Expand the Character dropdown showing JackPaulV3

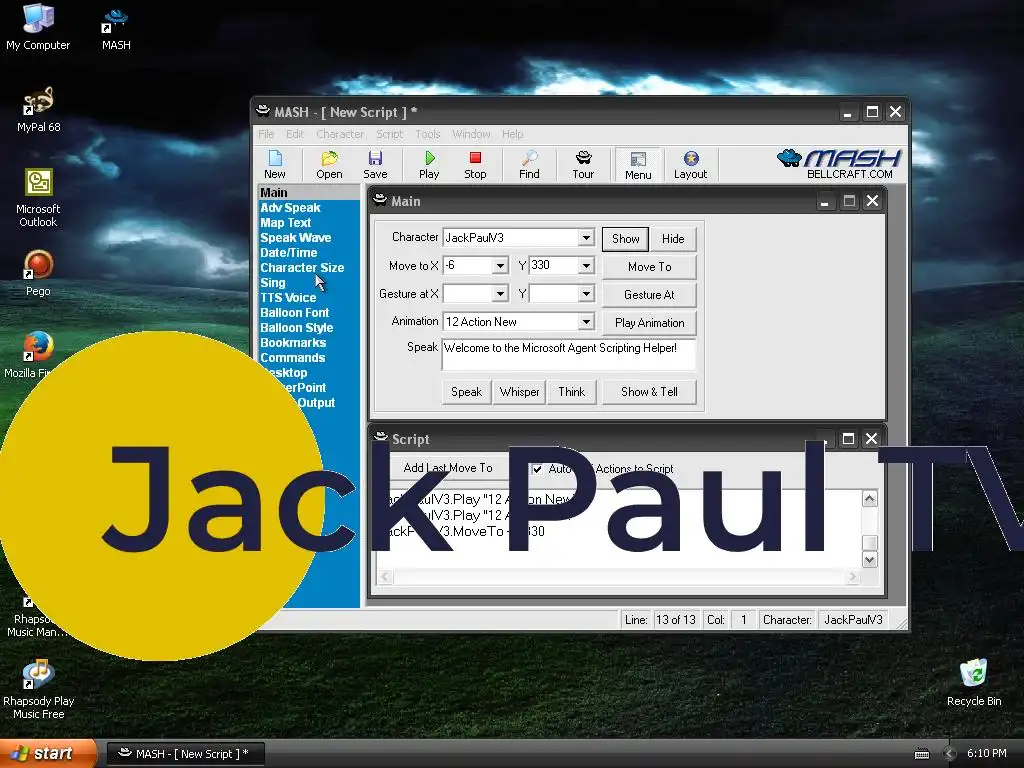point(586,238)
